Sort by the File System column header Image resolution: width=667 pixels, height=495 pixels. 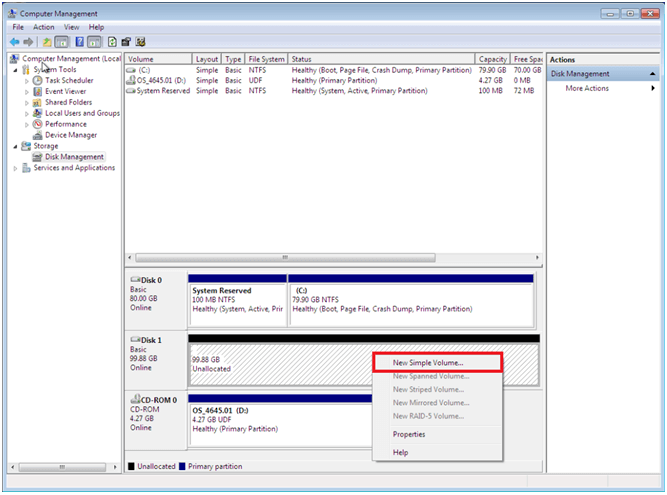click(266, 59)
